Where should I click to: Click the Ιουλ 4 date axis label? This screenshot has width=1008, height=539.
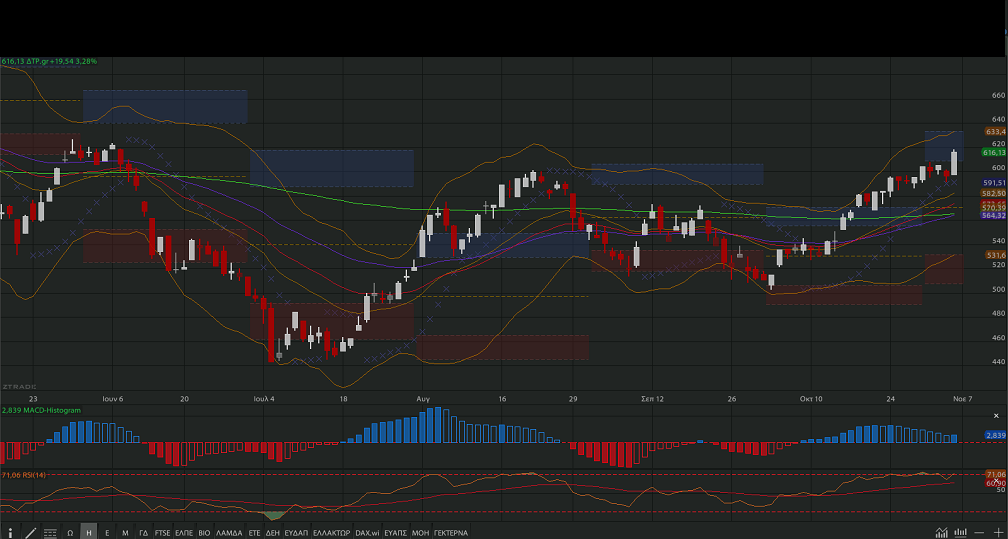point(264,399)
